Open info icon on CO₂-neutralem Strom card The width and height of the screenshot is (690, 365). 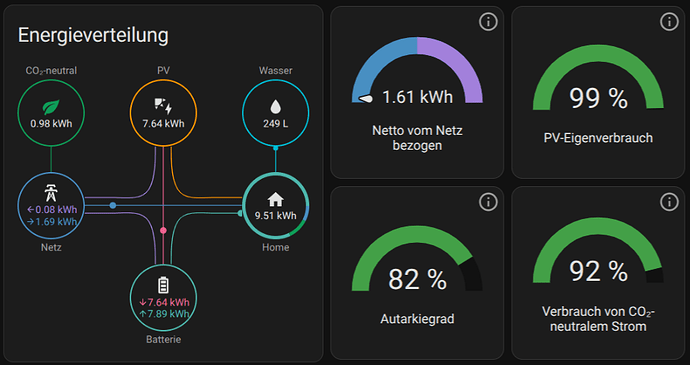pos(669,202)
